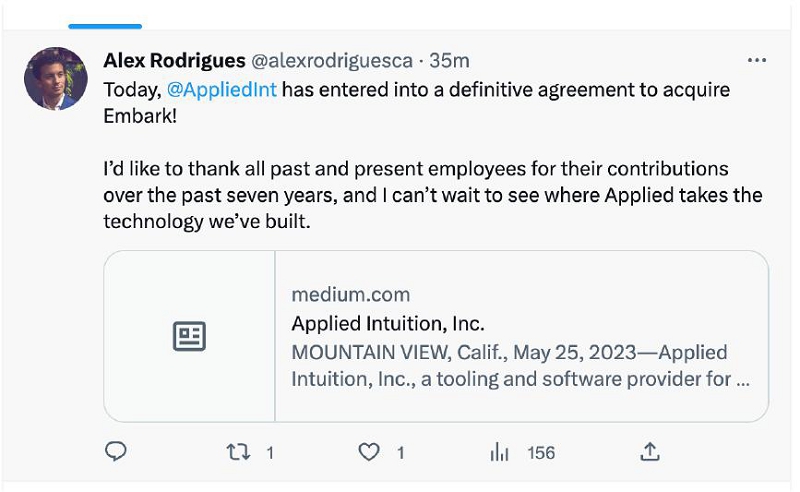Open tweet analytics bar chart icon
Viewport: 800px width, 492px height.
[x=500, y=452]
